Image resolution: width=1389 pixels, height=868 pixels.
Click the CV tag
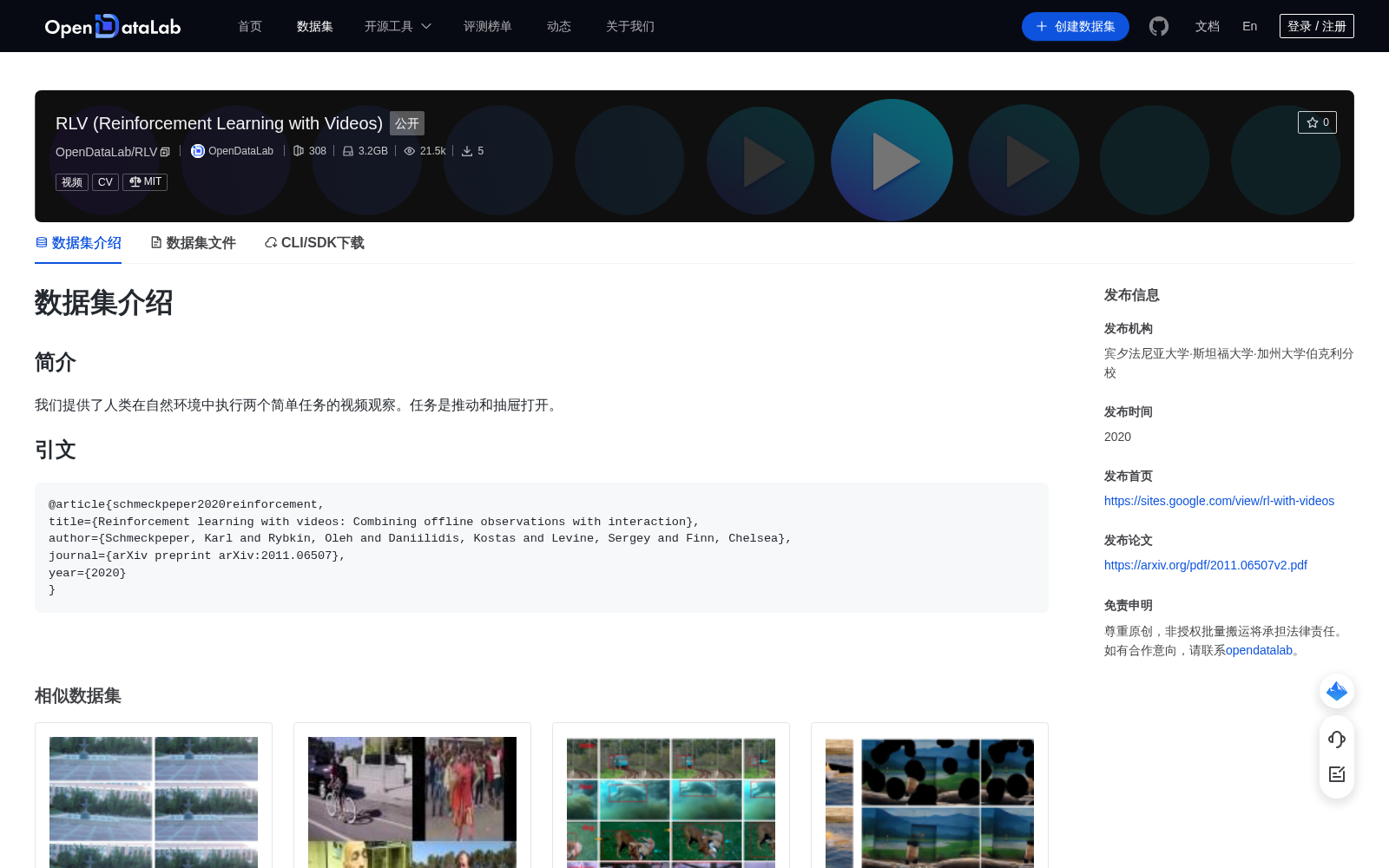pyautogui.click(x=105, y=181)
